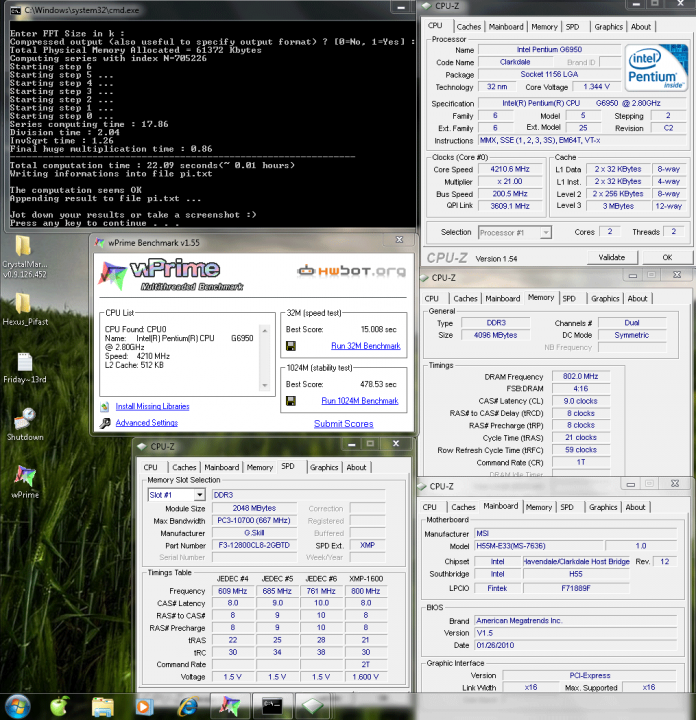
Task: Click the Windows Start orb
Action: click(x=17, y=706)
